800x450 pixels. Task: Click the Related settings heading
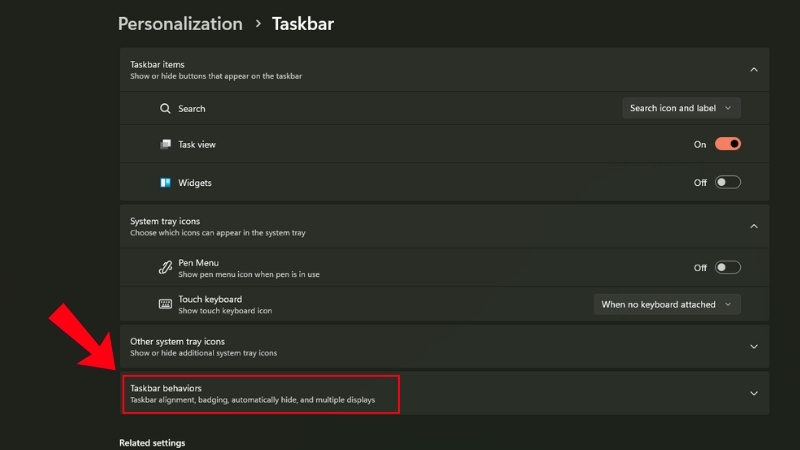coord(152,443)
